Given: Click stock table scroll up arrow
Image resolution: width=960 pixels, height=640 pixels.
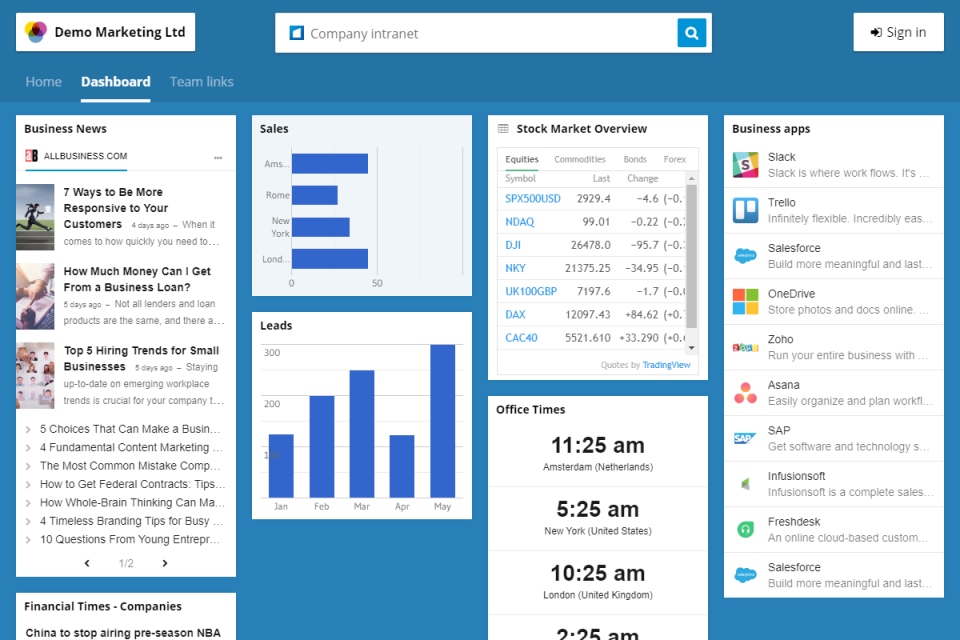Looking at the screenshot, I should point(691,178).
